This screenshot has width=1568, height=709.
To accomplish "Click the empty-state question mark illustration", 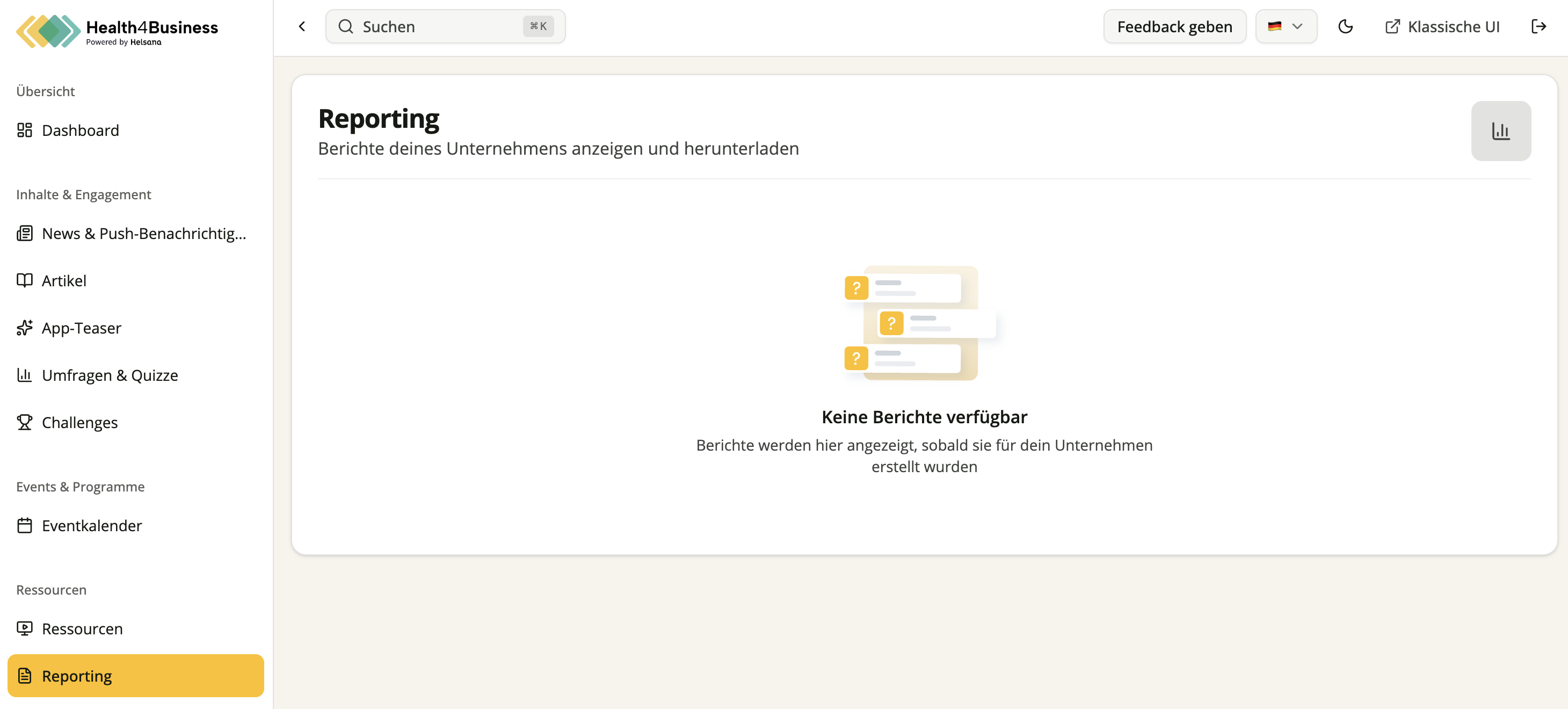I will 920,323.
